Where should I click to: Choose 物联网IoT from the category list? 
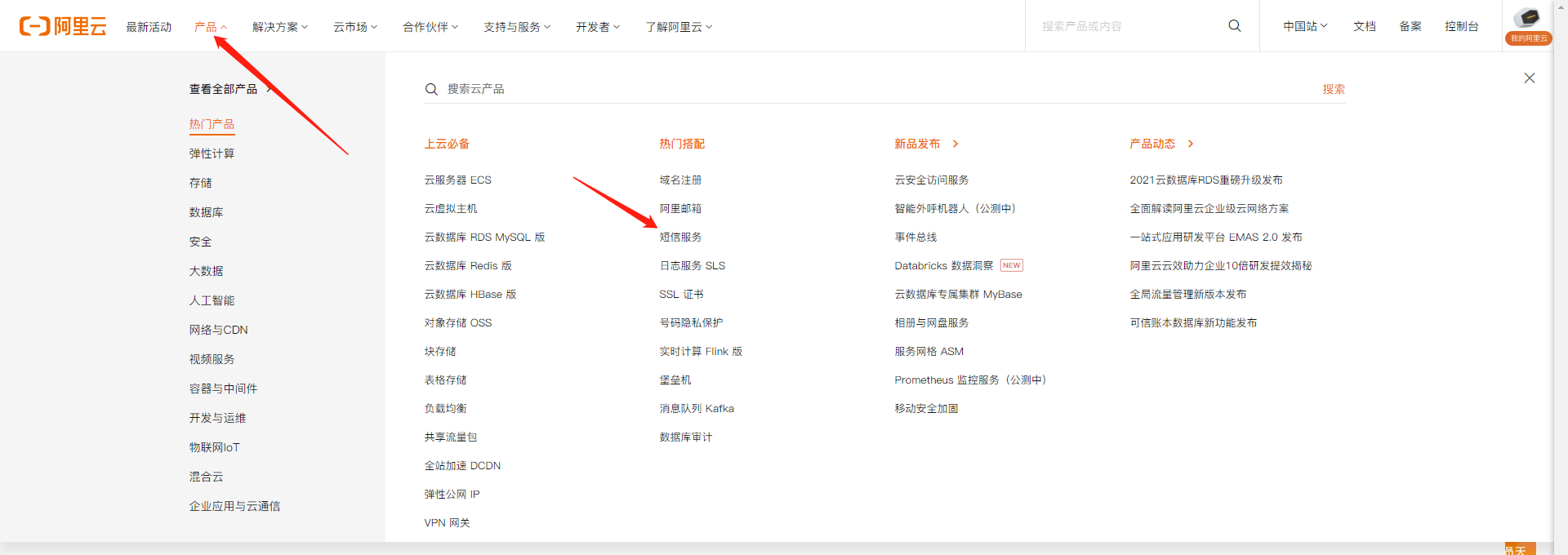[x=214, y=447]
